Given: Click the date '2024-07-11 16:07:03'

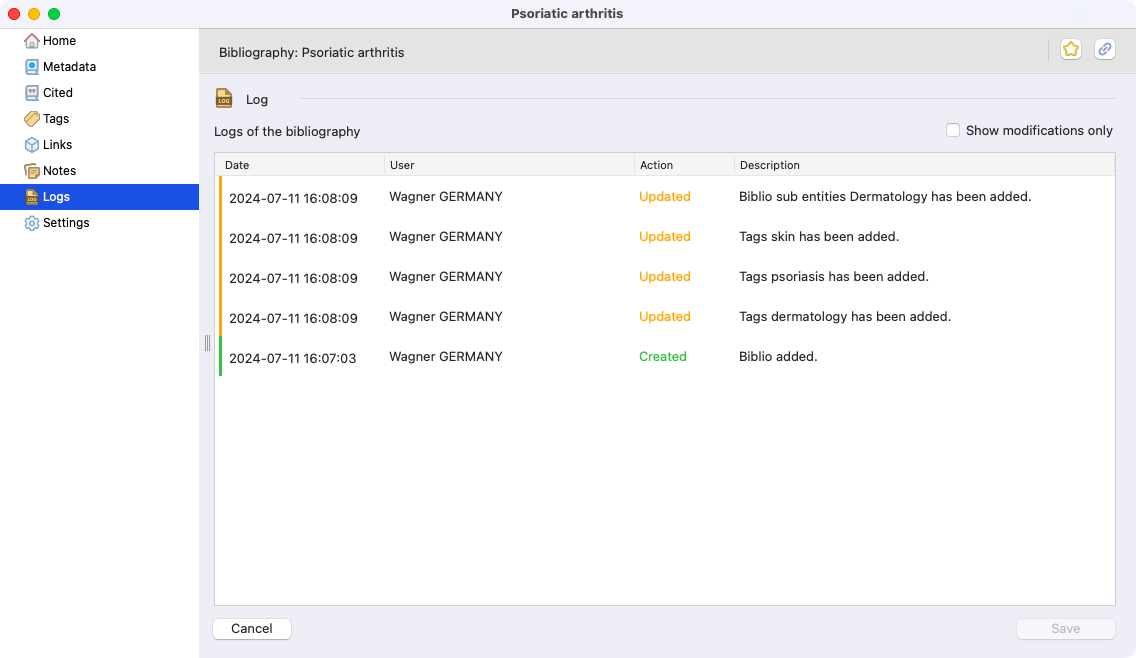Looking at the screenshot, I should coord(293,358).
